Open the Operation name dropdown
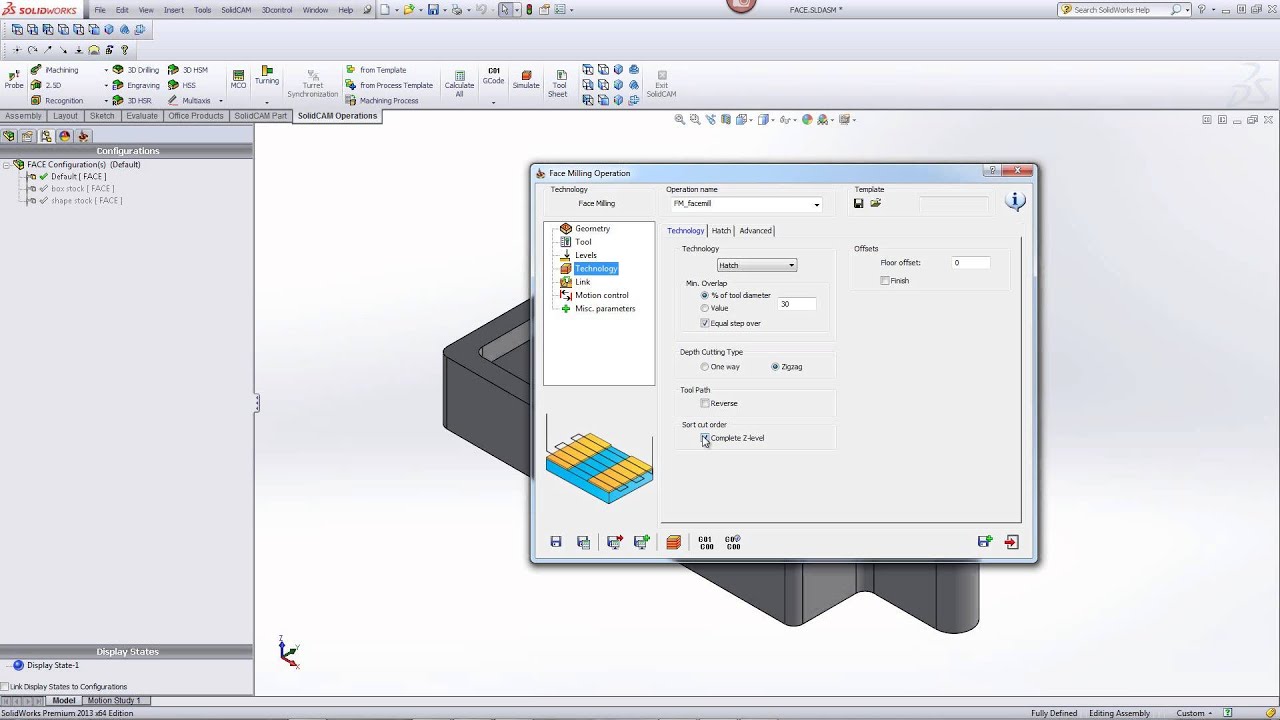Viewport: 1280px width, 720px height. [x=816, y=204]
